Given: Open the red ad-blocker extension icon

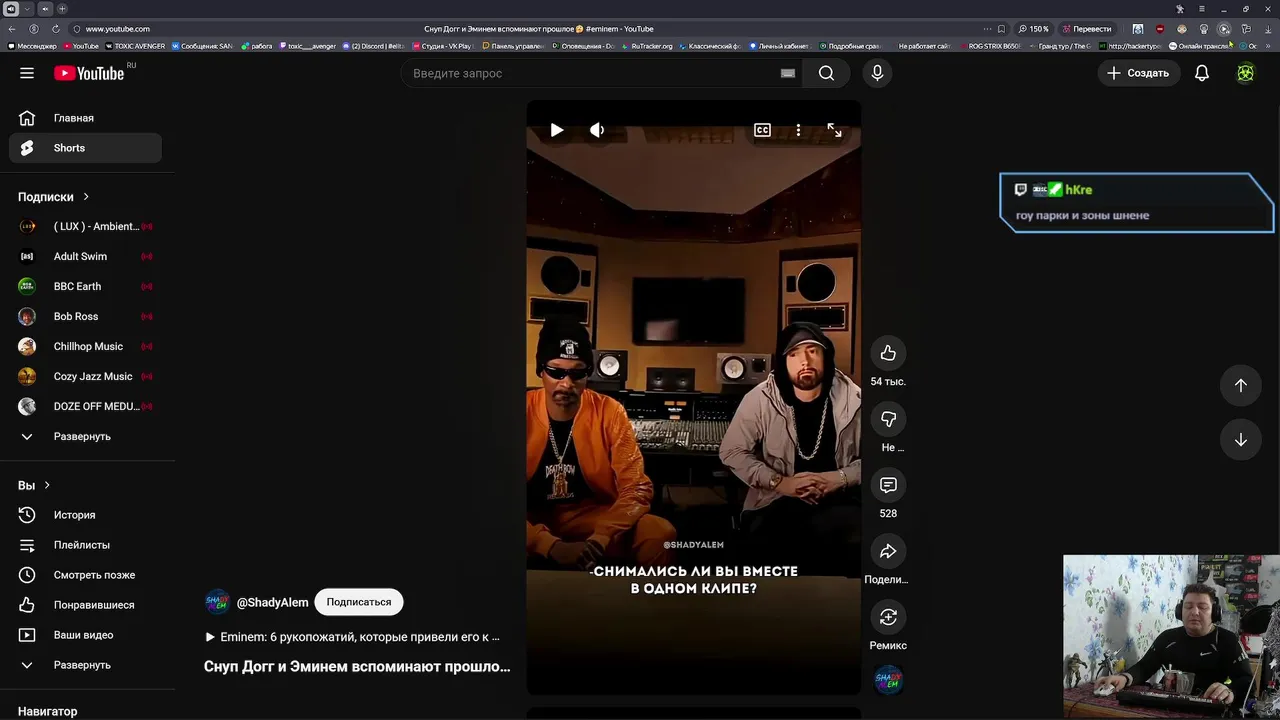Looking at the screenshot, I should 1160,29.
